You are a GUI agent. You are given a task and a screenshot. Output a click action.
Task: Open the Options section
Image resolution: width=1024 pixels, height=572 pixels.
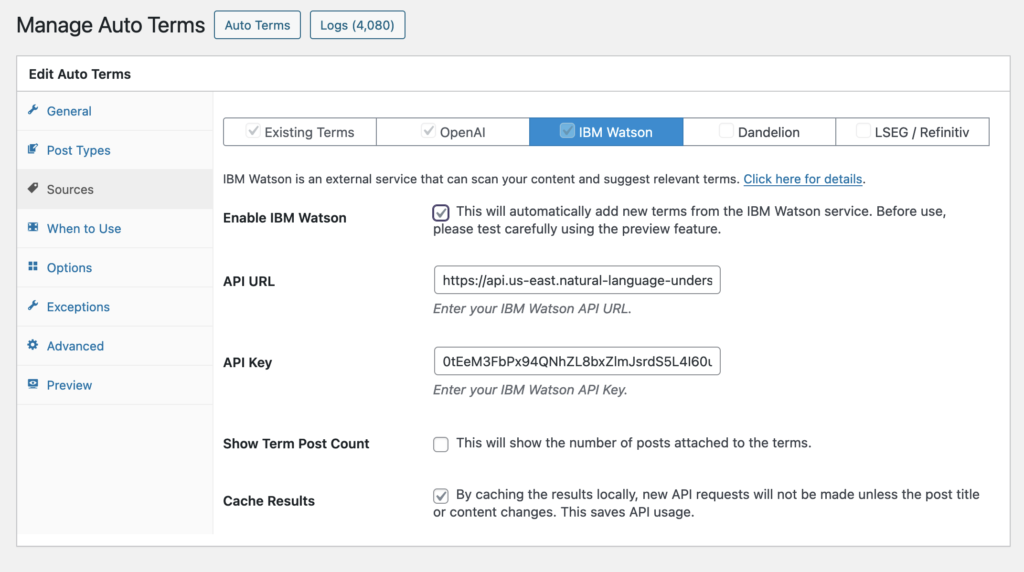[x=115, y=268]
